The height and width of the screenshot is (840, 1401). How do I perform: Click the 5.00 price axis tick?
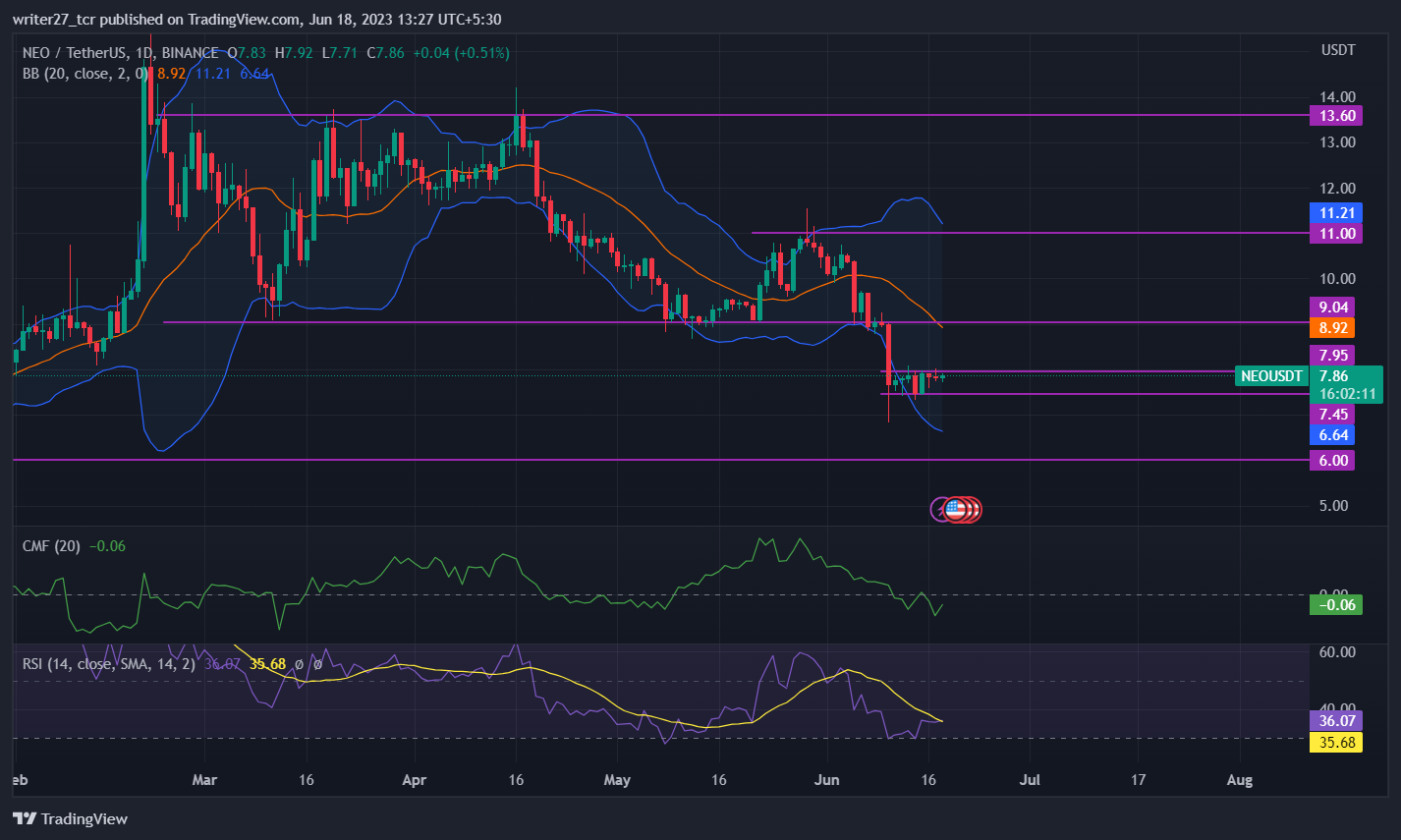pyautogui.click(x=1333, y=506)
